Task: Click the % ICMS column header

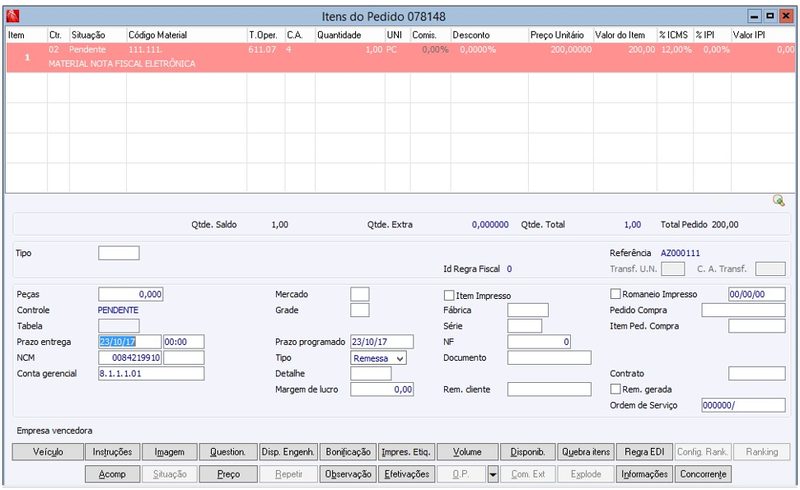Action: 674,35
